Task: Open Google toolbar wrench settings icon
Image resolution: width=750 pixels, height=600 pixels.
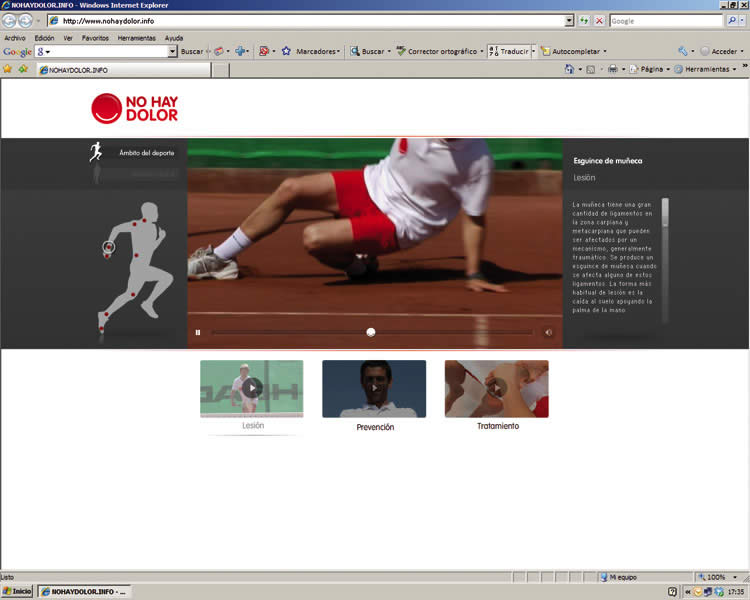Action: click(683, 51)
